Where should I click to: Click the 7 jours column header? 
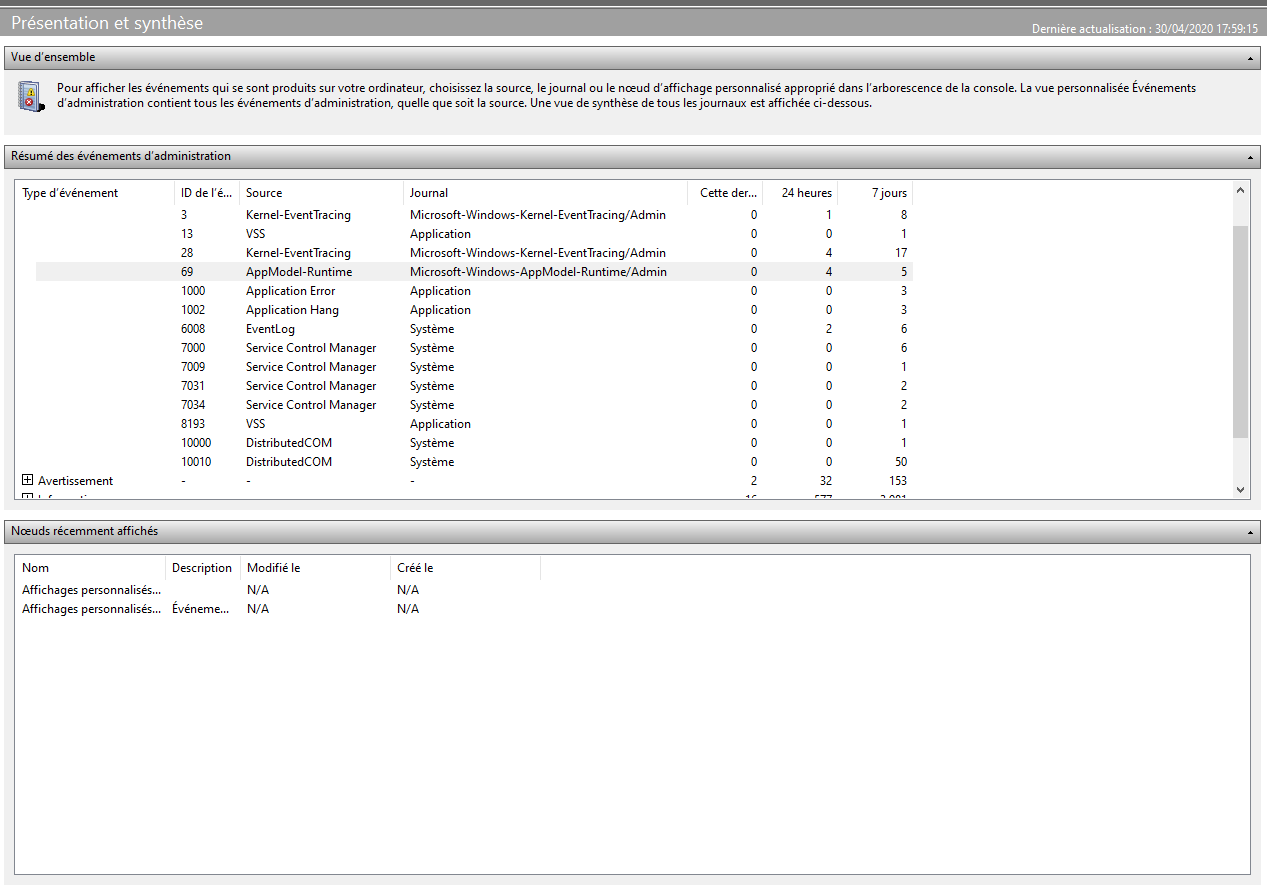click(875, 193)
